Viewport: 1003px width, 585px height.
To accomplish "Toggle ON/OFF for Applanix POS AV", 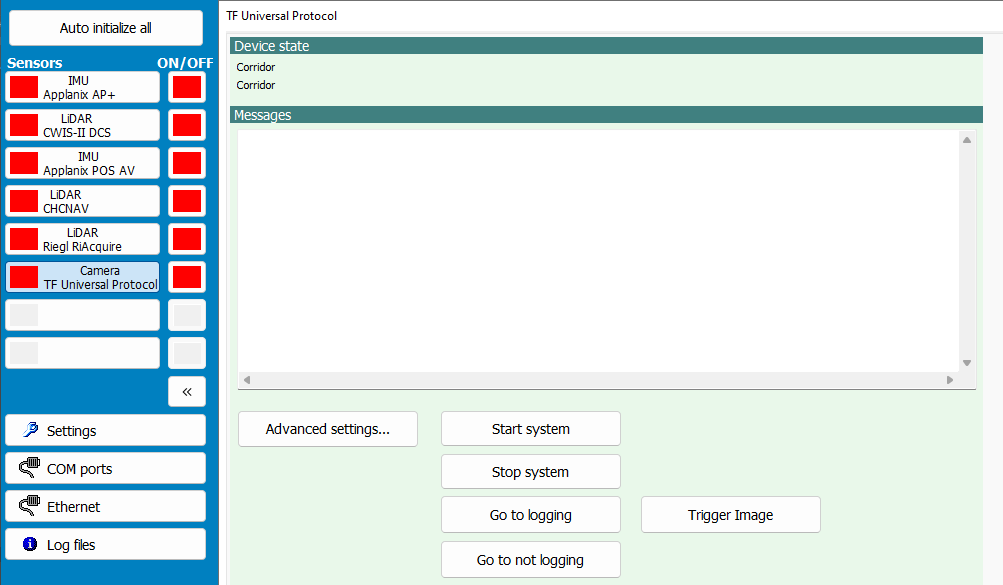I will 186,163.
